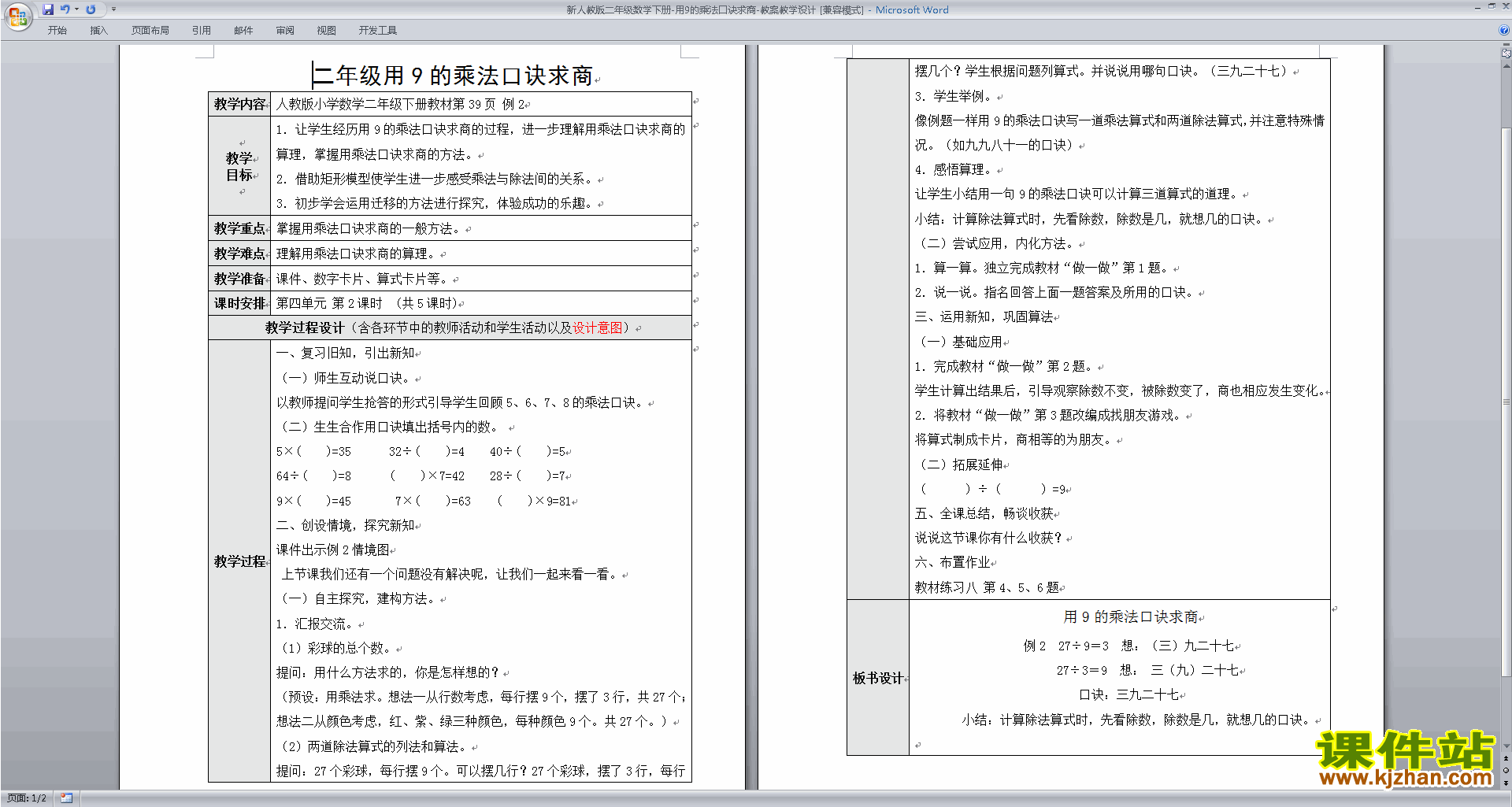
Task: Go to next page browse button
Action: pos(1506,782)
